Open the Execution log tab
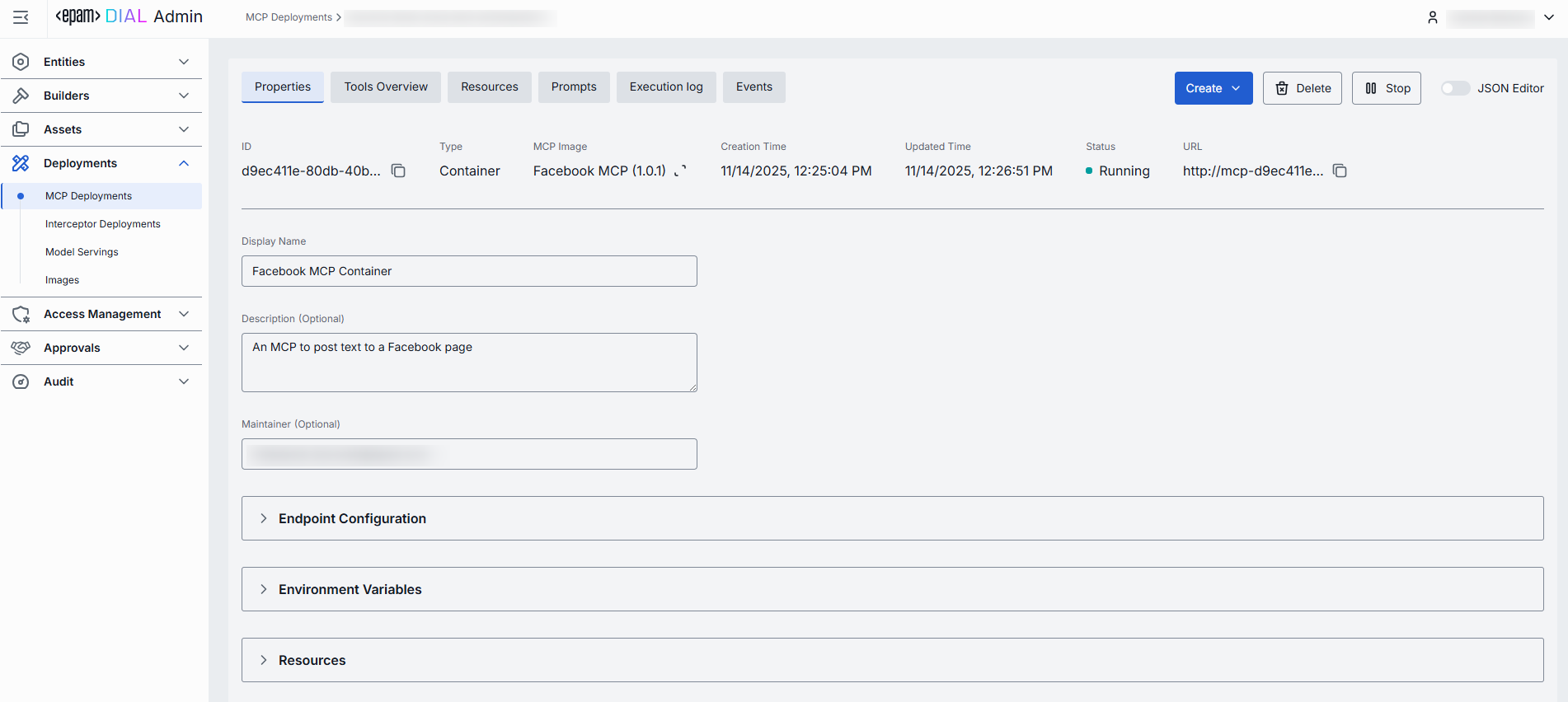 pyautogui.click(x=666, y=87)
